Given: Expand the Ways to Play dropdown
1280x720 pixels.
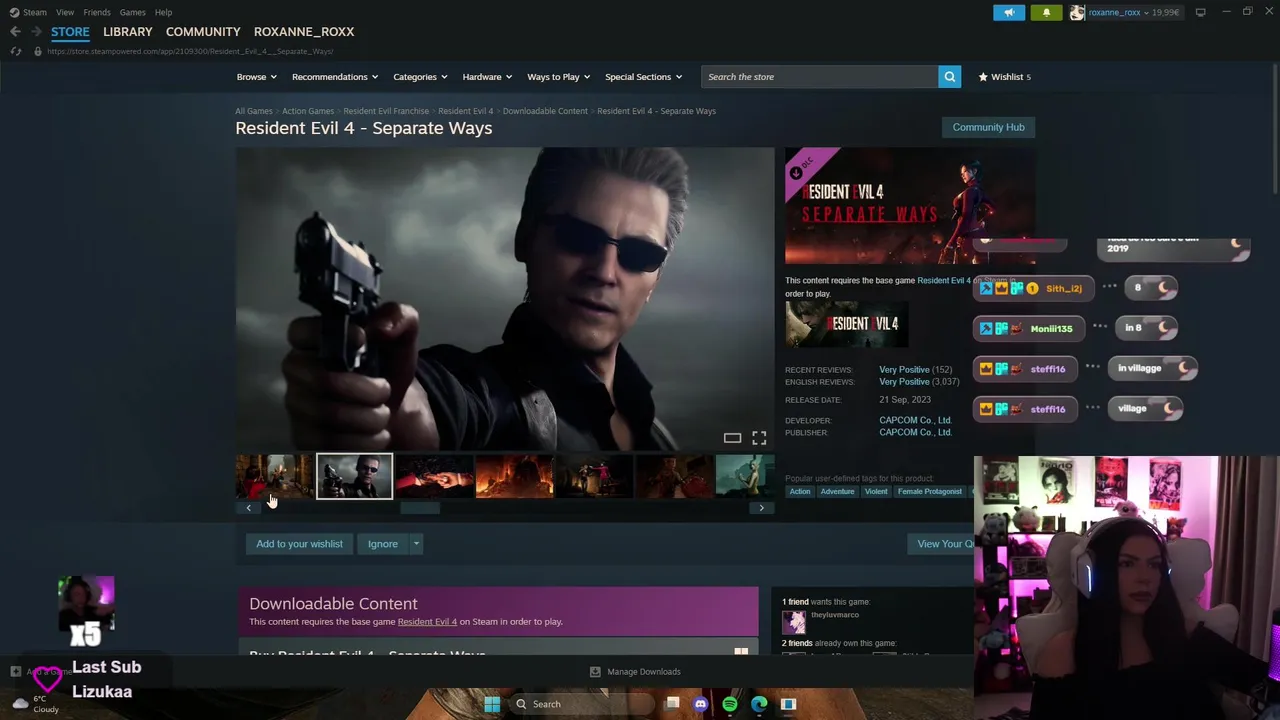Looking at the screenshot, I should [559, 77].
